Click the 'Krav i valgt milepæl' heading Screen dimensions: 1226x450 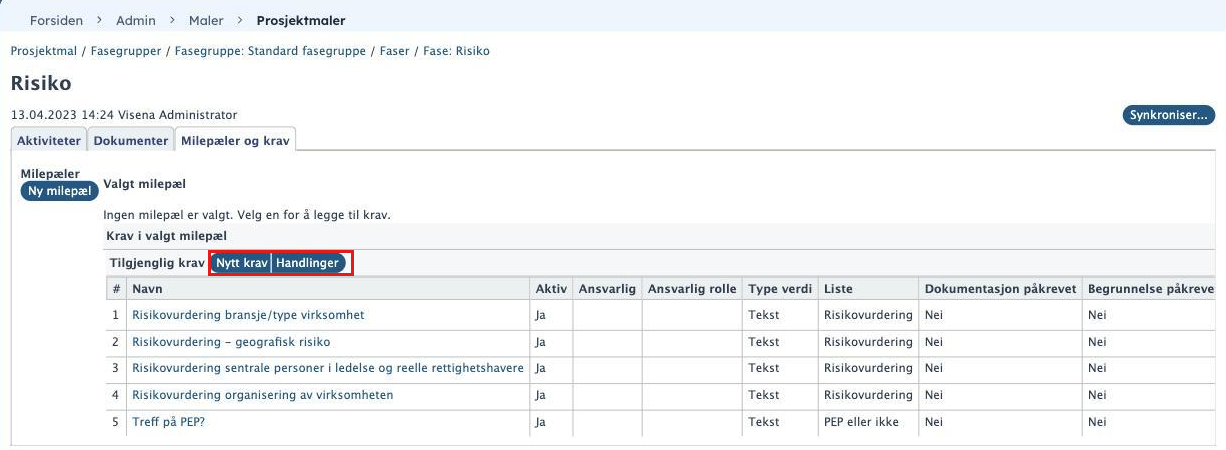[167, 235]
